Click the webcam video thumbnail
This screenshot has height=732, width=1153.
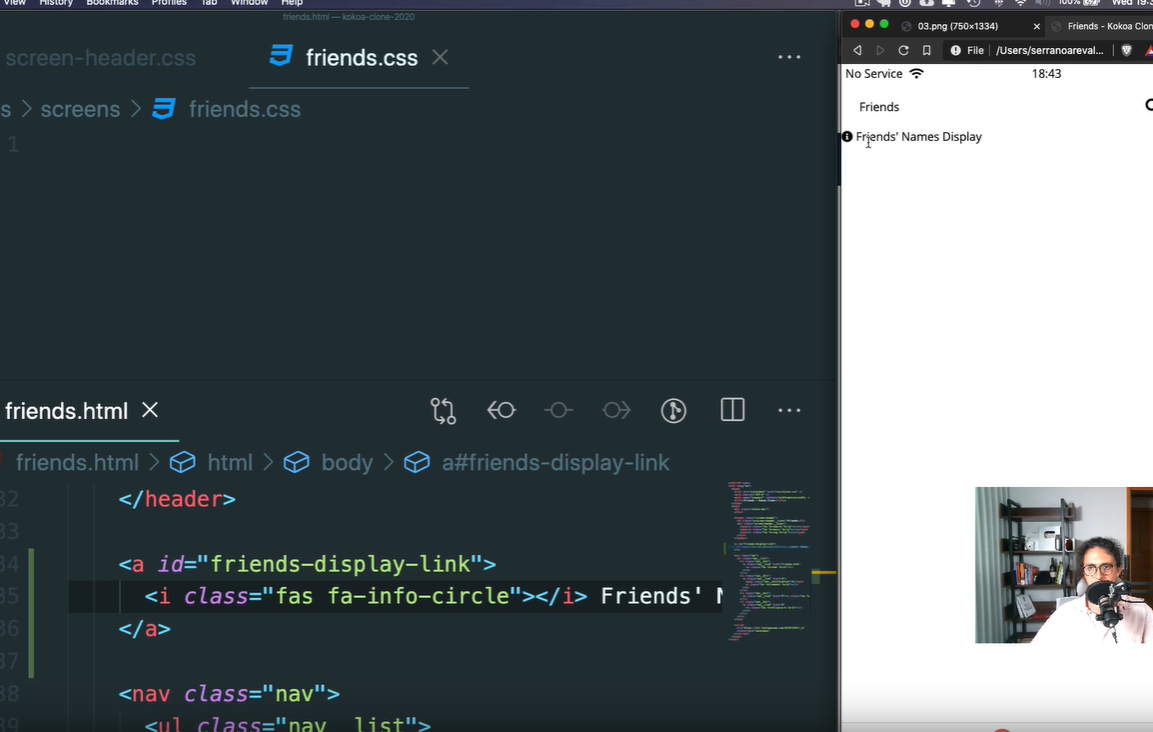coord(1063,564)
